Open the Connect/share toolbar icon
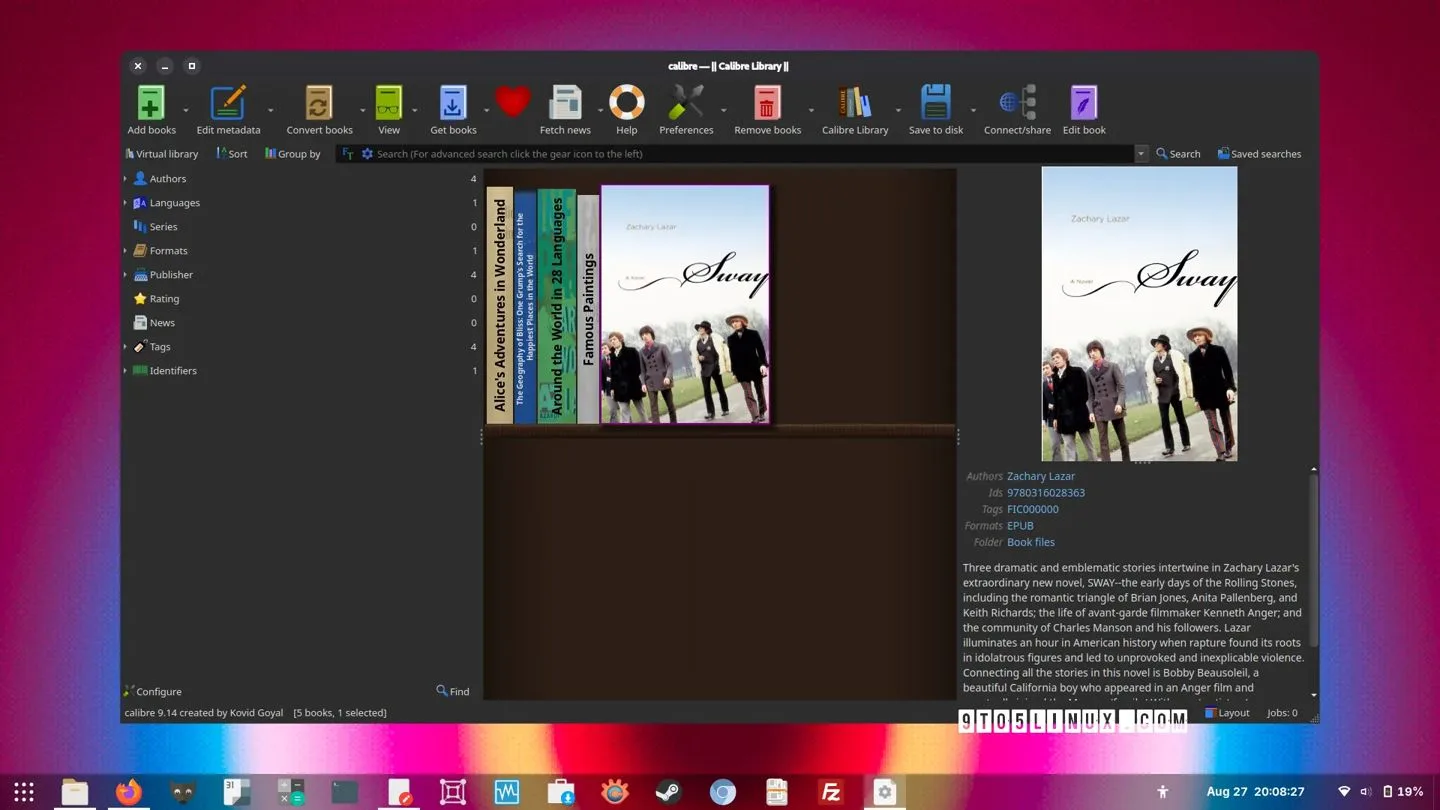Screen dimensions: 1440x810 (1017, 103)
